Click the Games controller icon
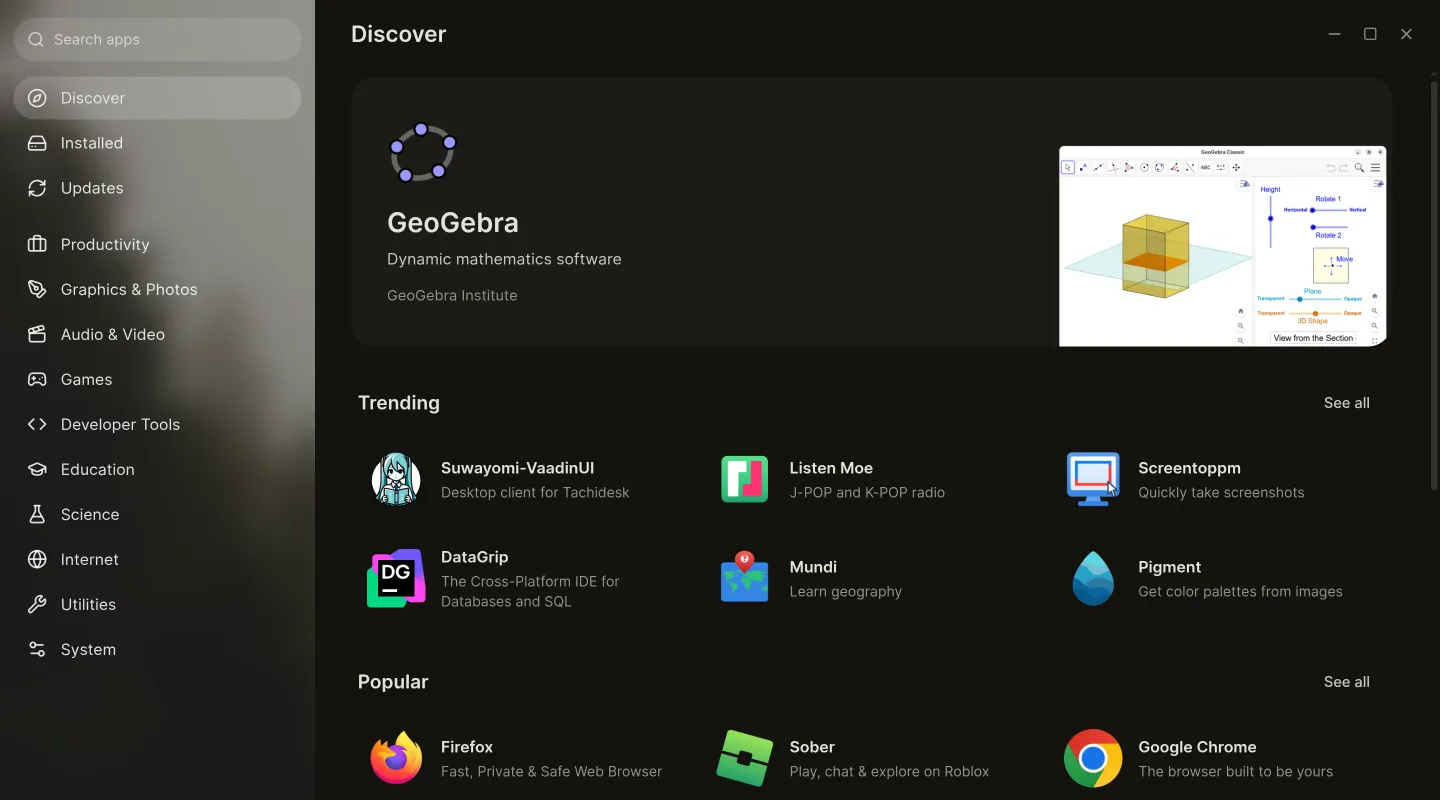The image size is (1440, 800). click(x=37, y=379)
